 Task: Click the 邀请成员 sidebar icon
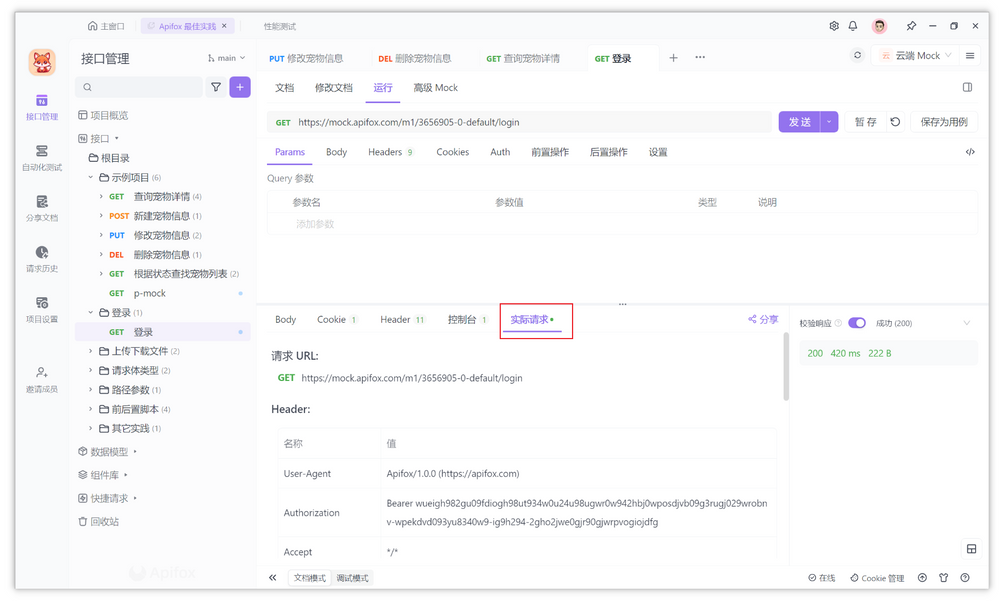coord(41,380)
